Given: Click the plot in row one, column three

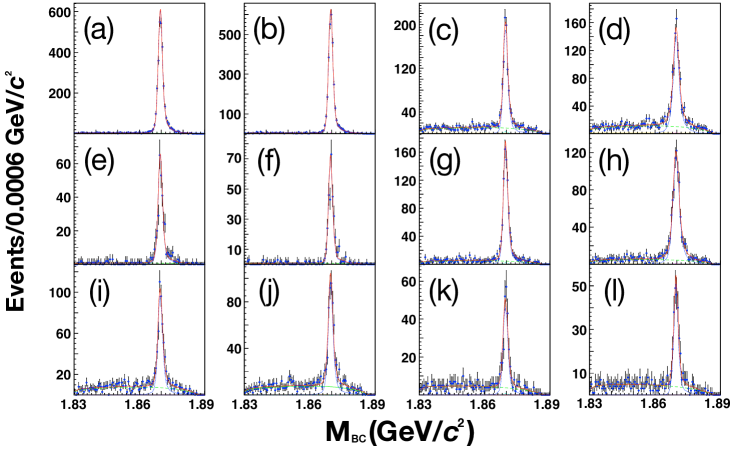Looking at the screenshot, I should (484, 68).
